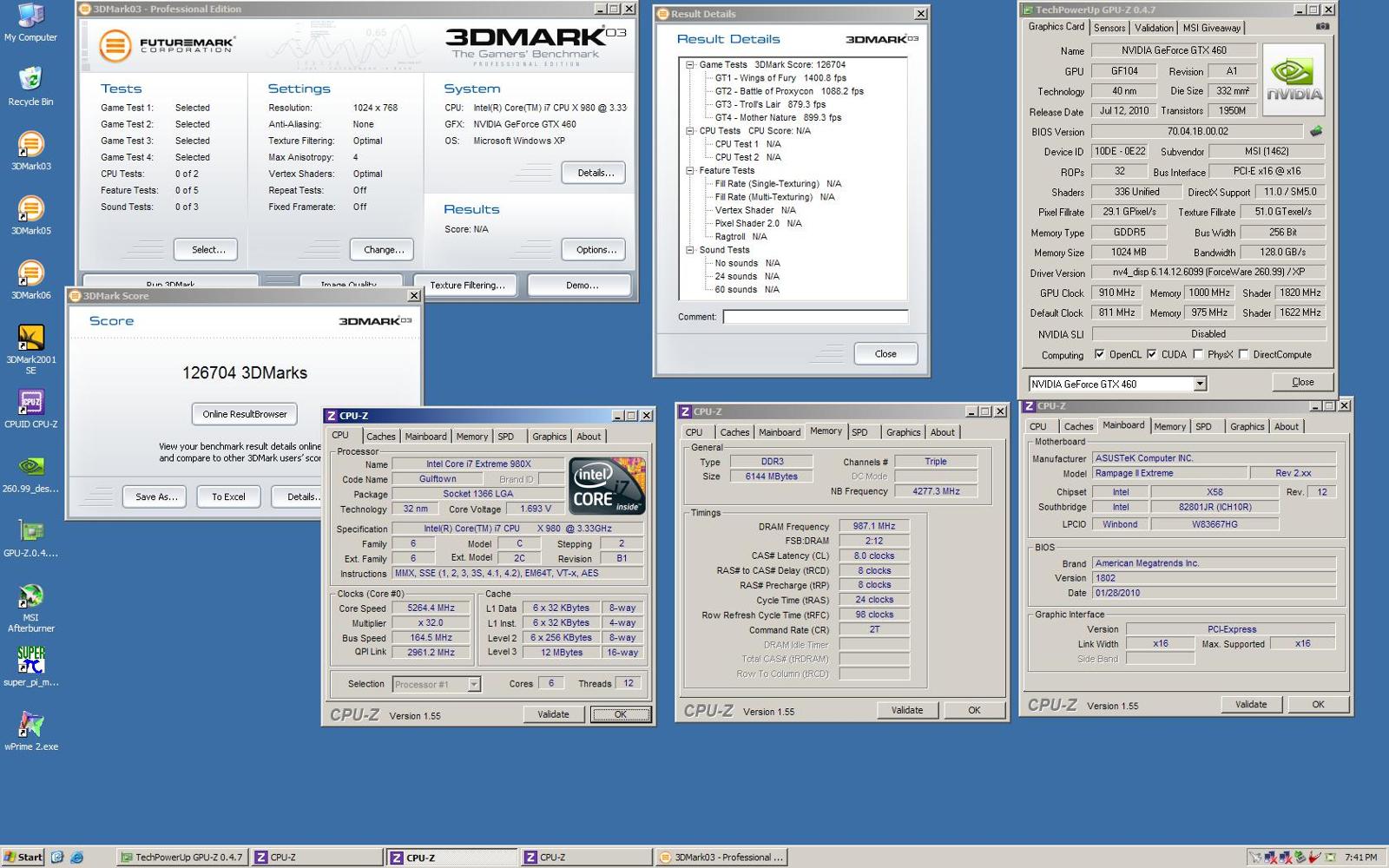This screenshot has width=1389, height=868.
Task: Select the 3DMark06 desktop shortcut
Action: (x=30, y=279)
